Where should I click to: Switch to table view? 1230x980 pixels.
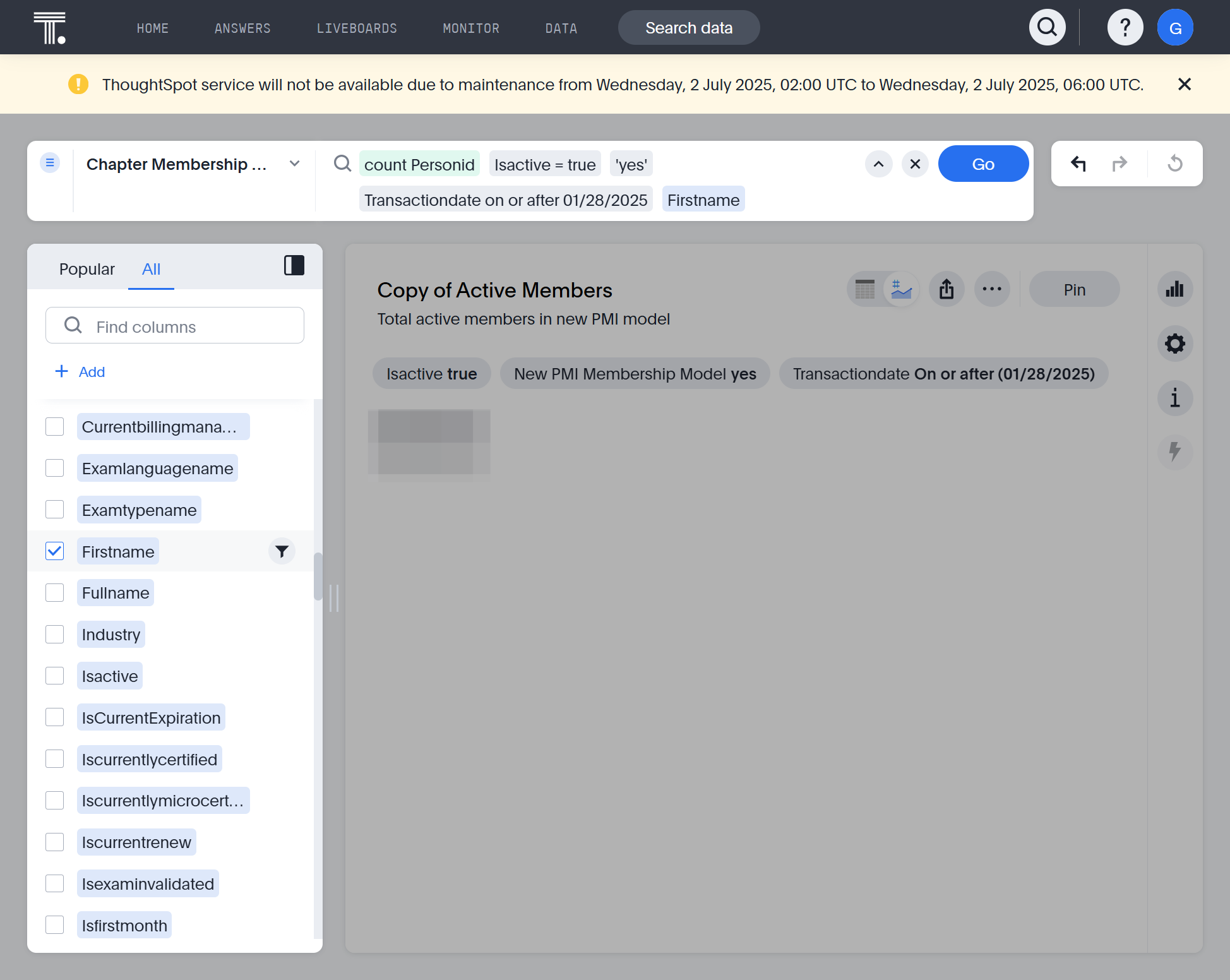(x=865, y=289)
